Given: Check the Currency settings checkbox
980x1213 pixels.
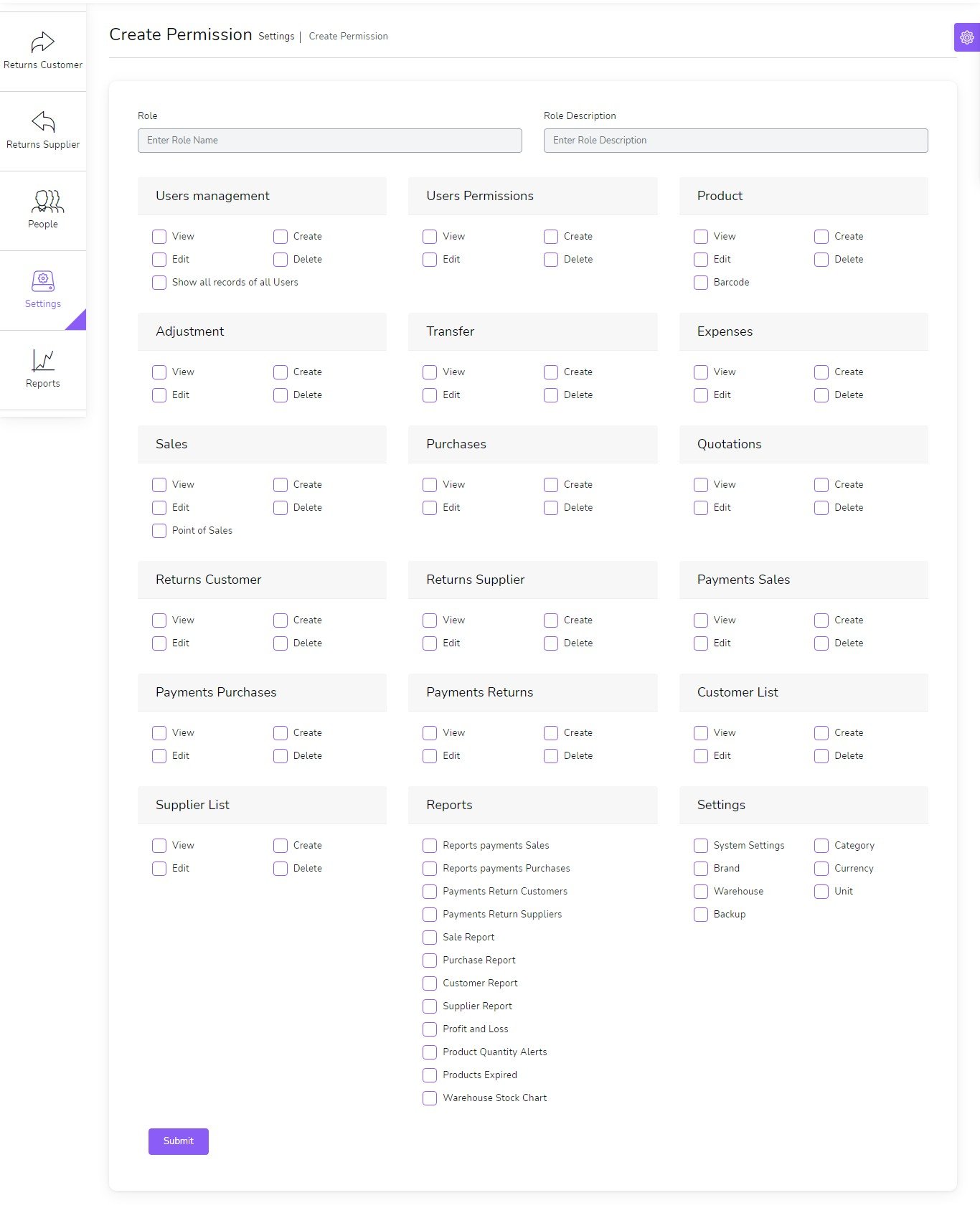Looking at the screenshot, I should [821, 869].
